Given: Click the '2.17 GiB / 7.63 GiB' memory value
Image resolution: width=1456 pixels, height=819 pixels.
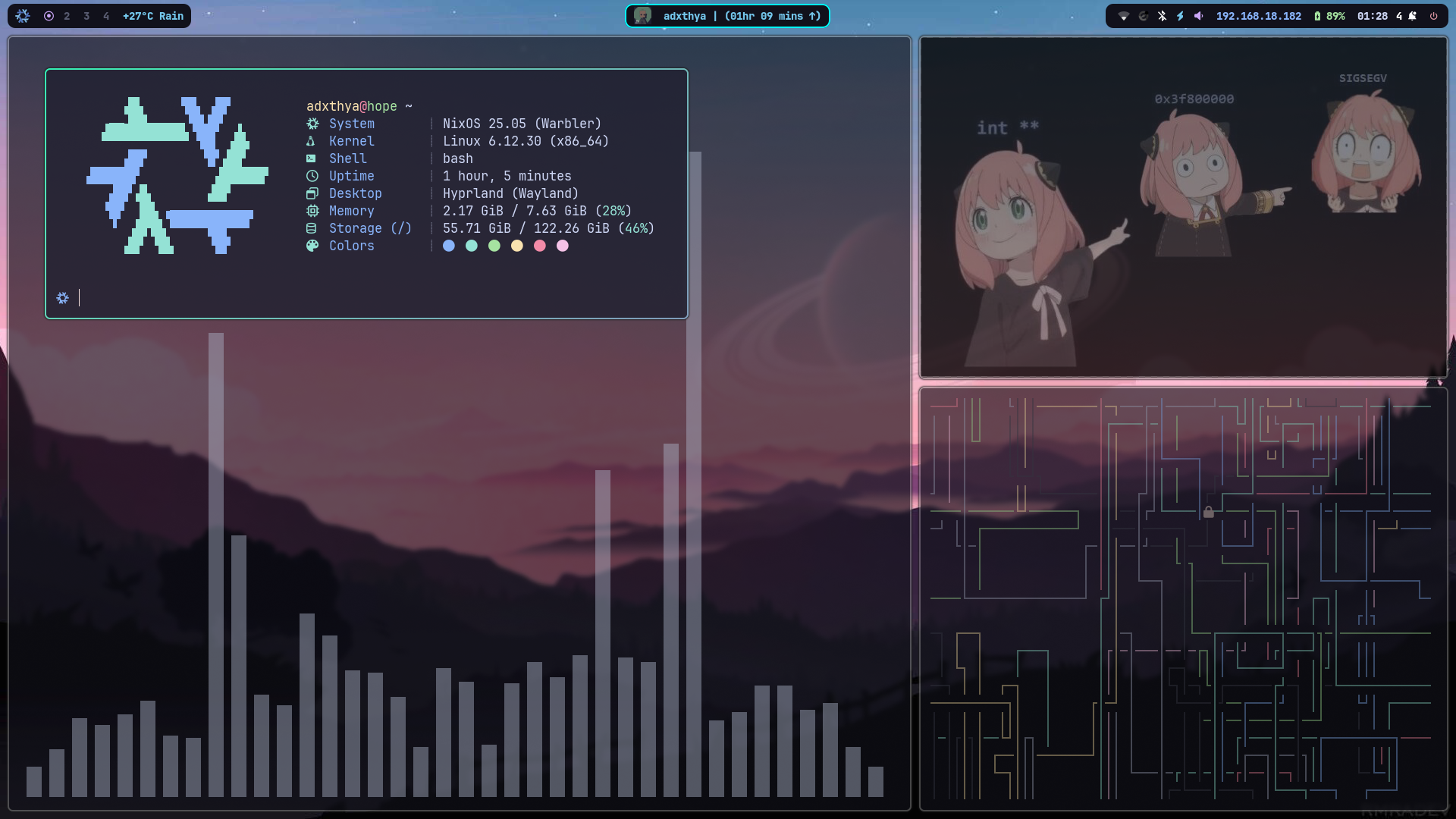Looking at the screenshot, I should [515, 211].
